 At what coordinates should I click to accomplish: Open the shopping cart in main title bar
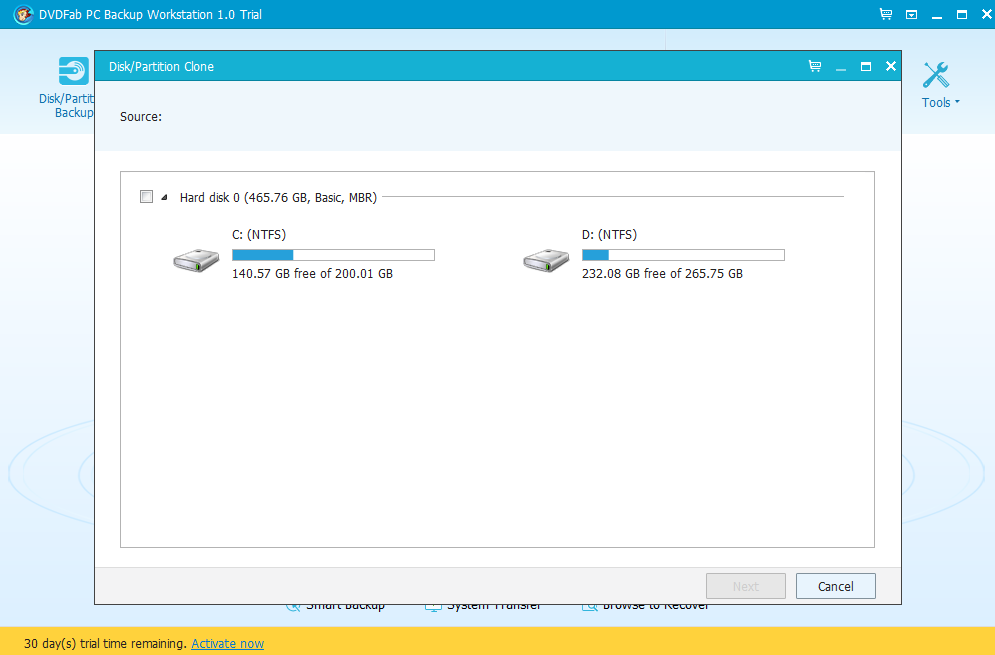pyautogui.click(x=886, y=14)
